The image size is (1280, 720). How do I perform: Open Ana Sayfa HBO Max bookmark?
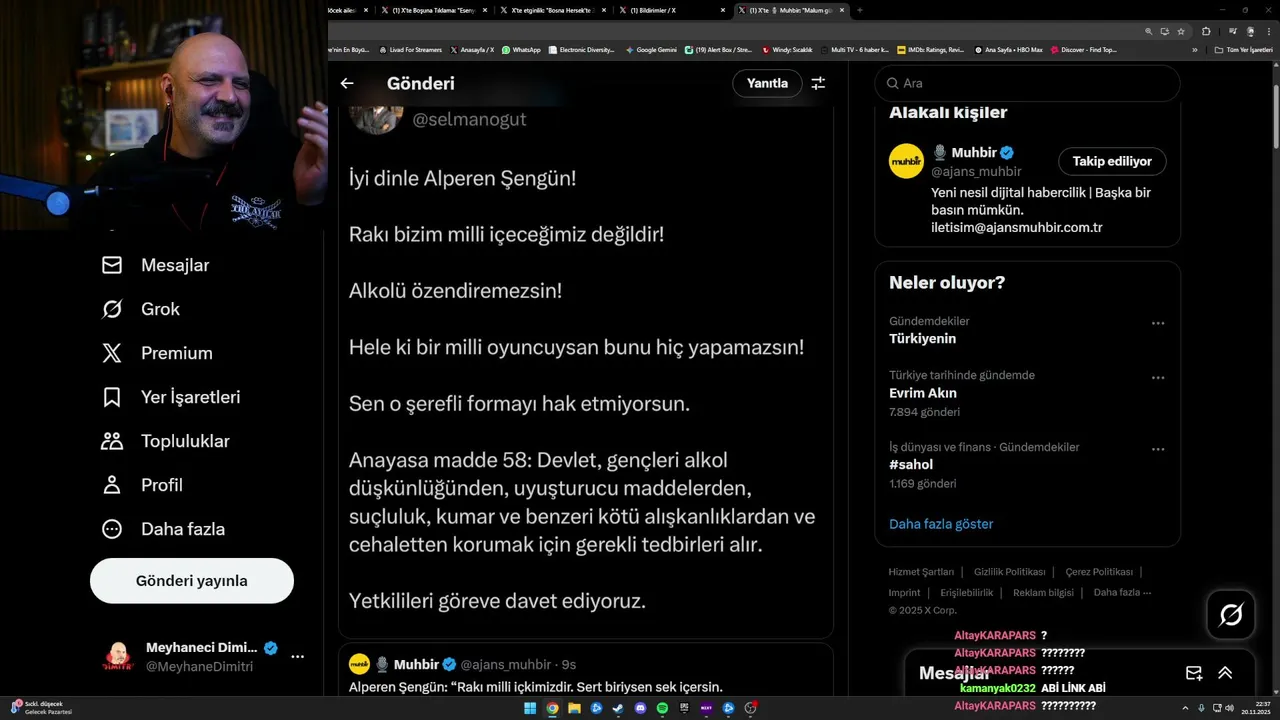[x=1009, y=49]
